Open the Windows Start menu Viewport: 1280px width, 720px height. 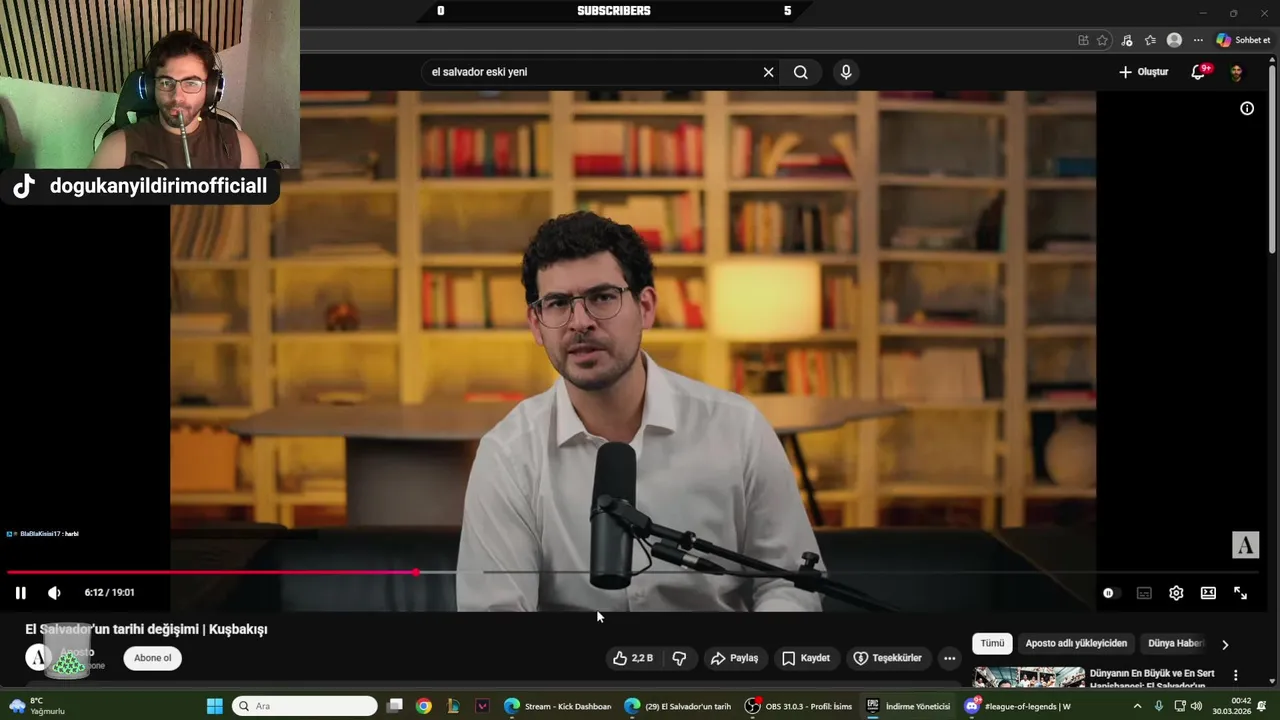click(x=214, y=706)
